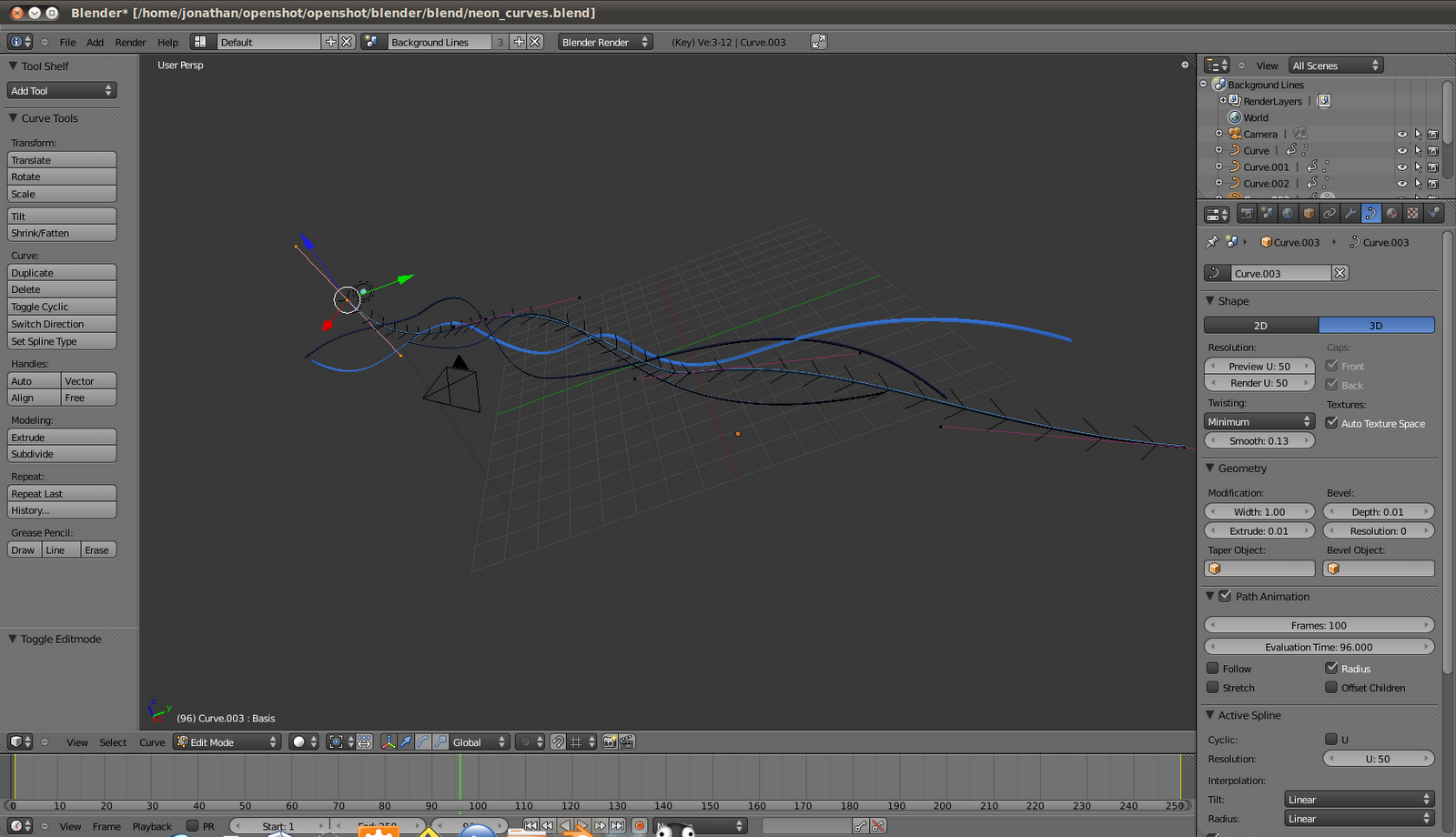Viewport: 1456px width, 837px height.
Task: Open the World properties globe tab
Action: pos(1288,214)
